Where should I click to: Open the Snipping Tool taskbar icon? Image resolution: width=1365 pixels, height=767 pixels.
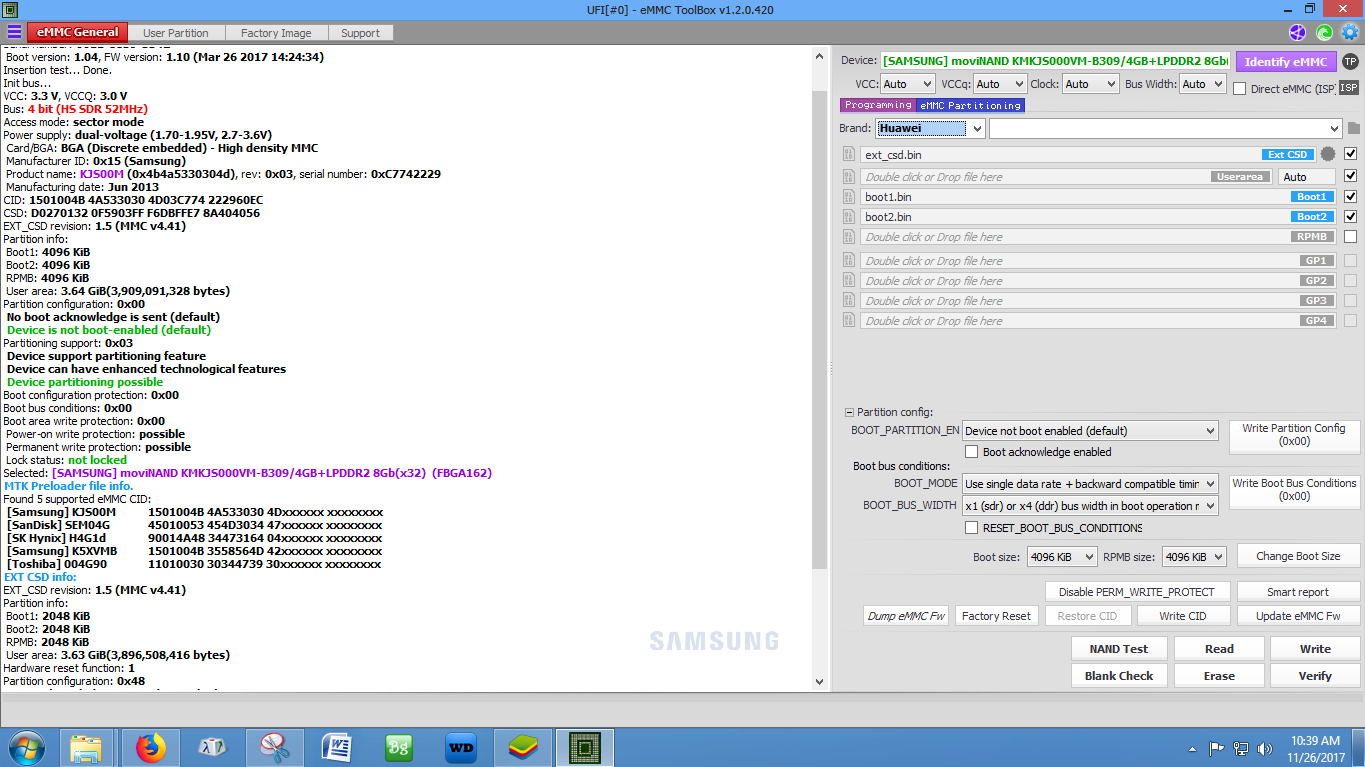point(275,747)
